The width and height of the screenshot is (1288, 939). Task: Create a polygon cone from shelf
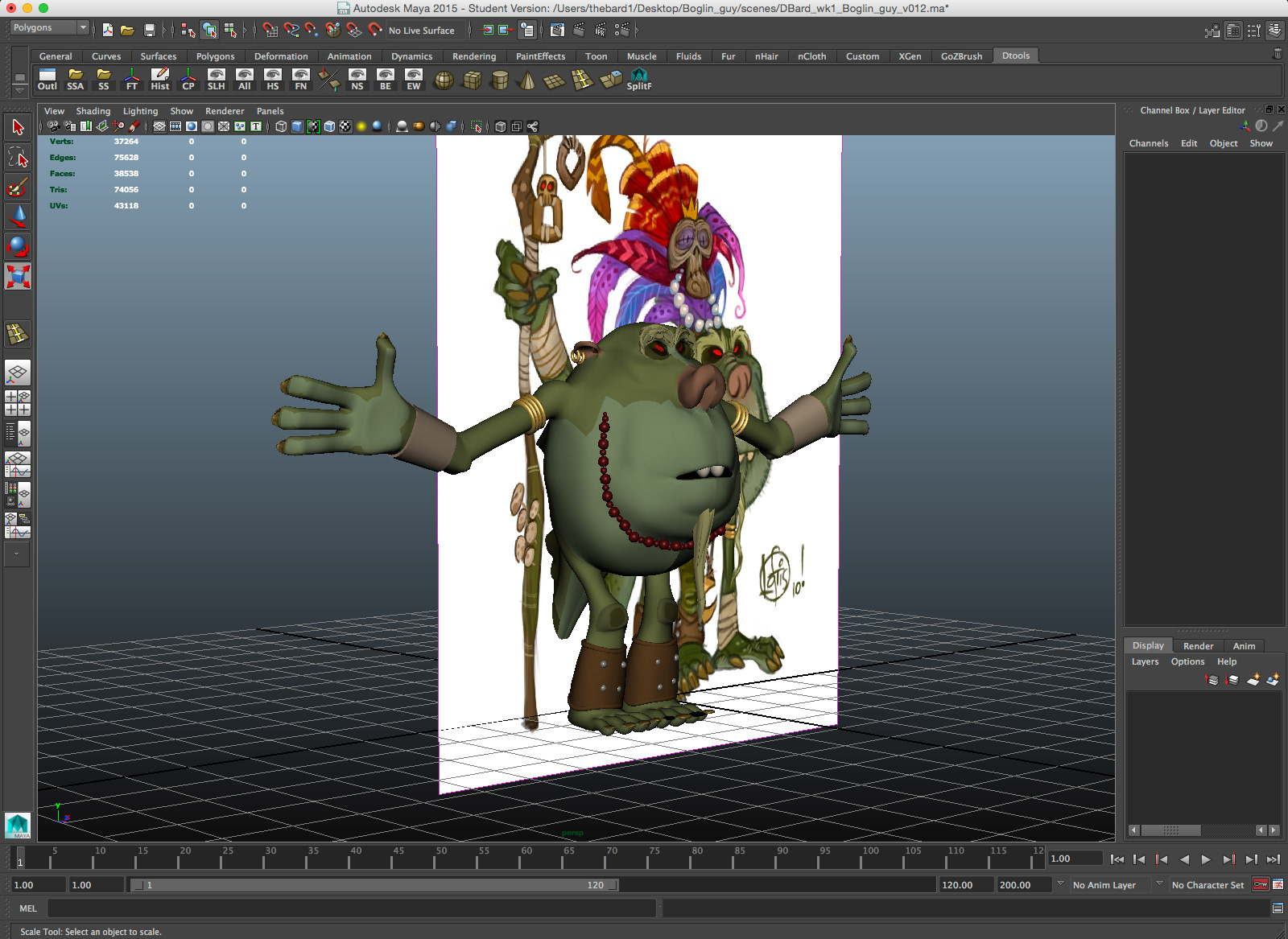527,80
